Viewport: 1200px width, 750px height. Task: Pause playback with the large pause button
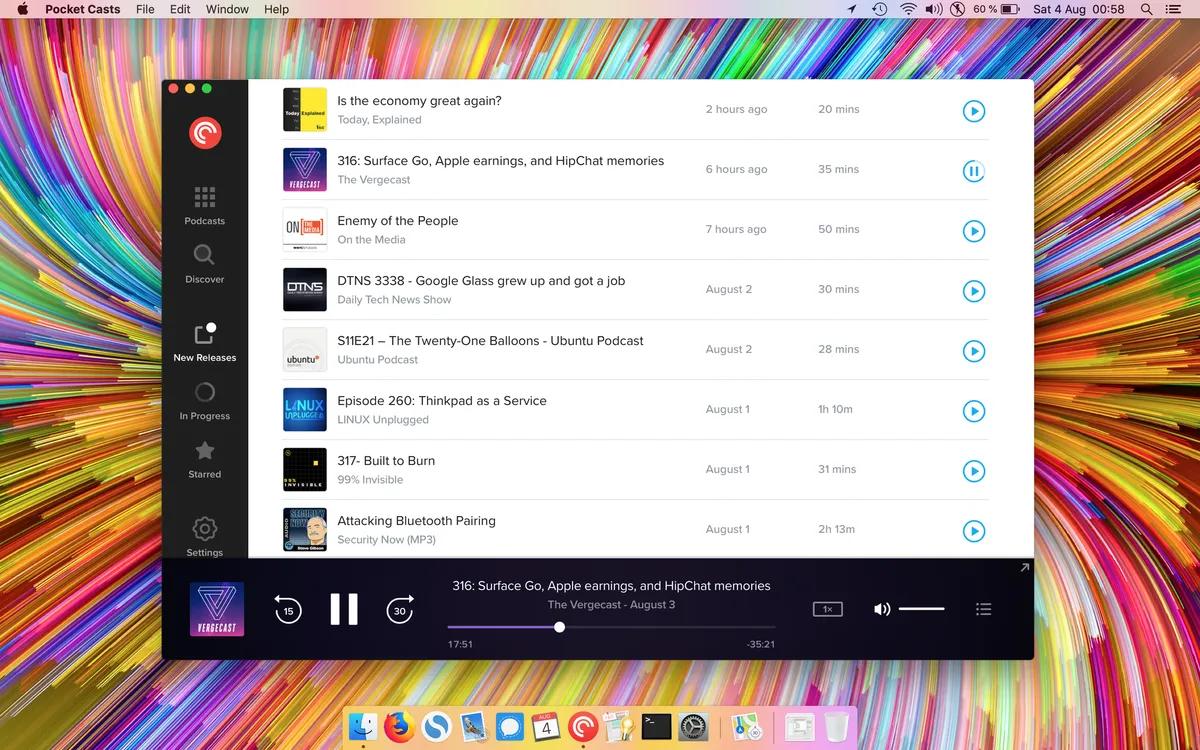coord(344,609)
